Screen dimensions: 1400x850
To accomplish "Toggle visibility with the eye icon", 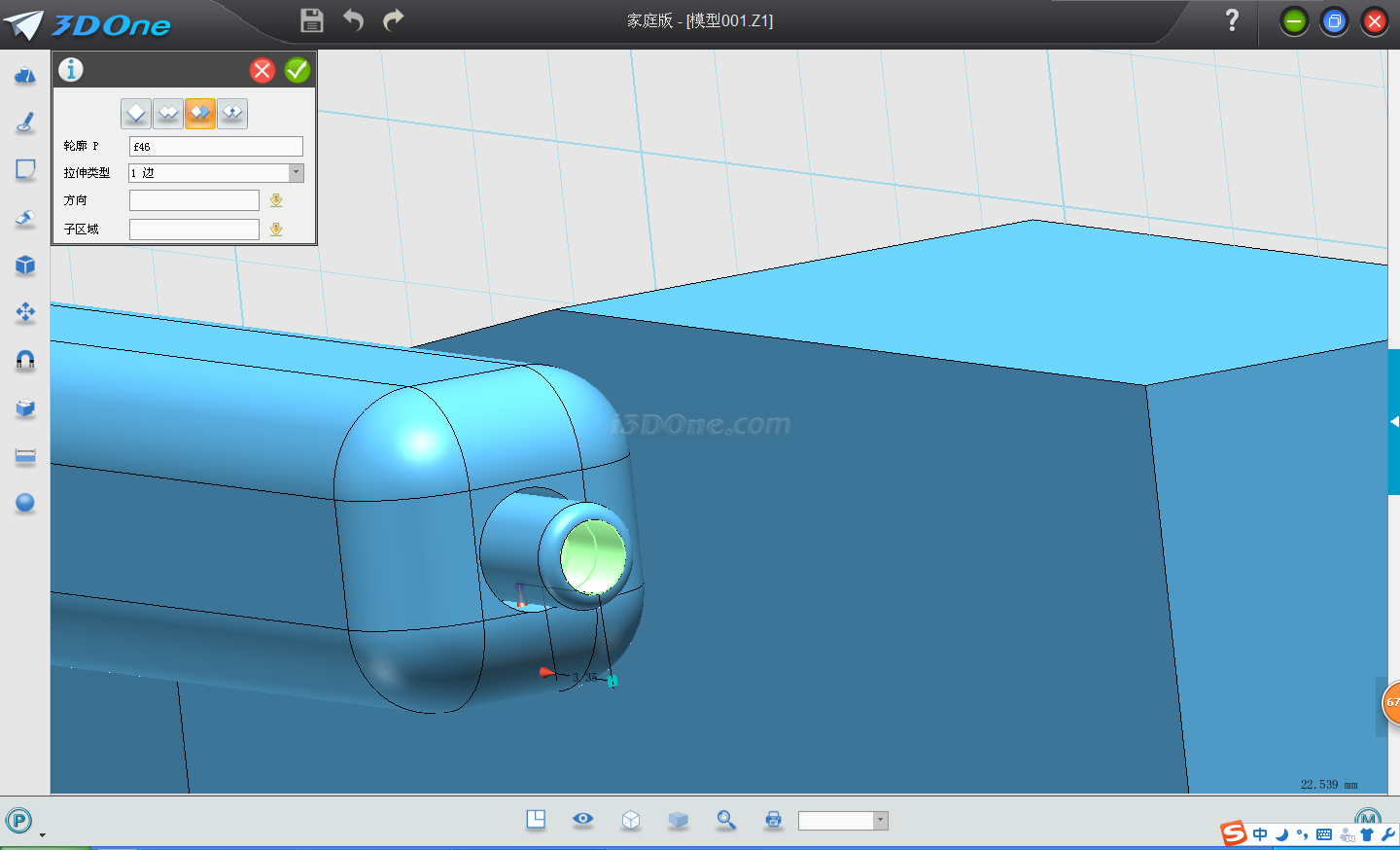I will coord(582,819).
